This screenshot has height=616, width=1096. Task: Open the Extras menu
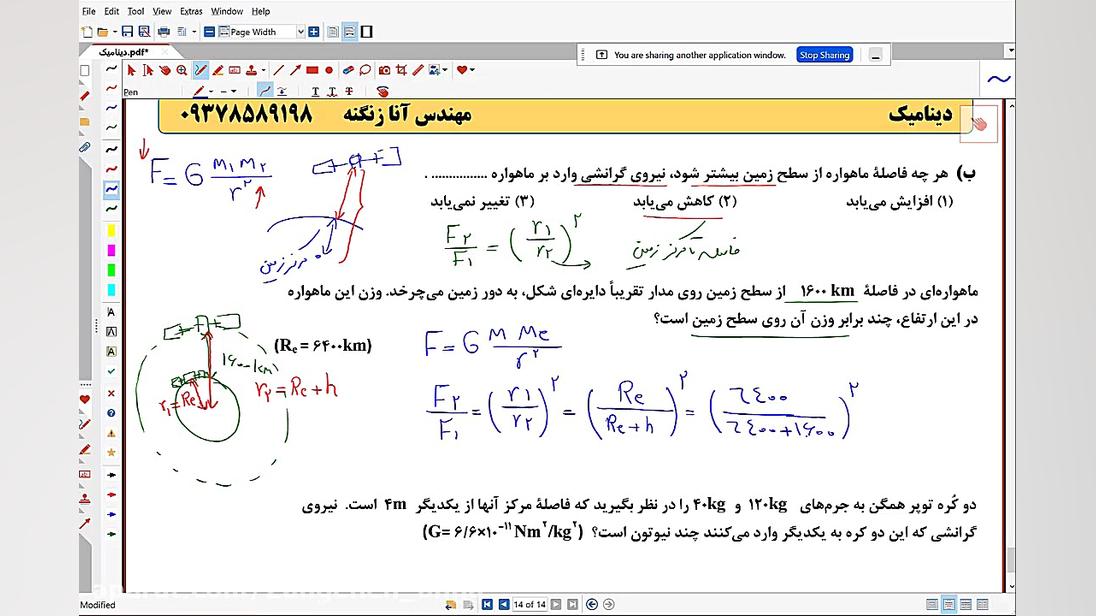click(x=191, y=11)
